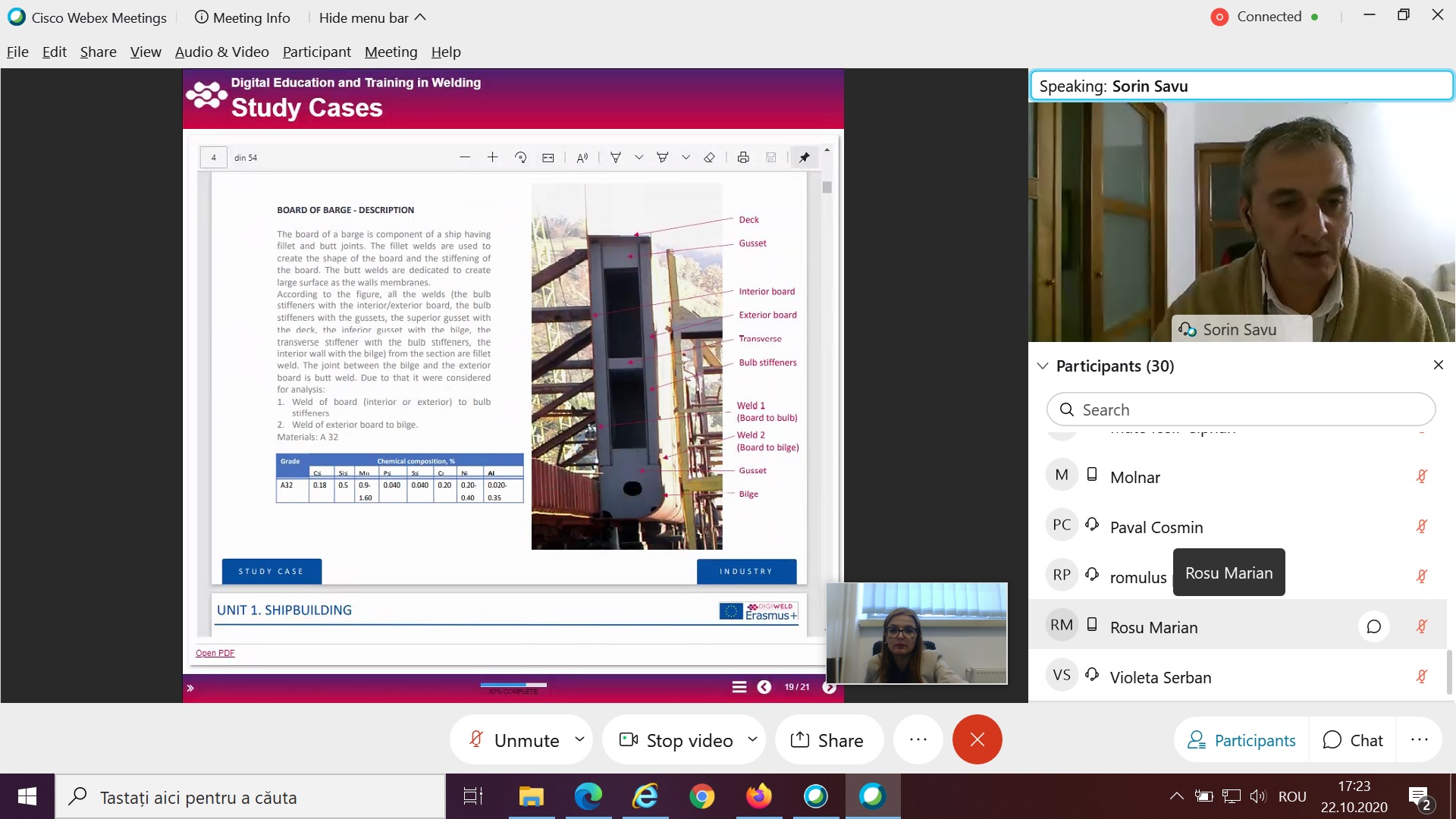Screen dimensions: 1456x819
Task: Select the PDF eraser tool
Action: click(709, 157)
